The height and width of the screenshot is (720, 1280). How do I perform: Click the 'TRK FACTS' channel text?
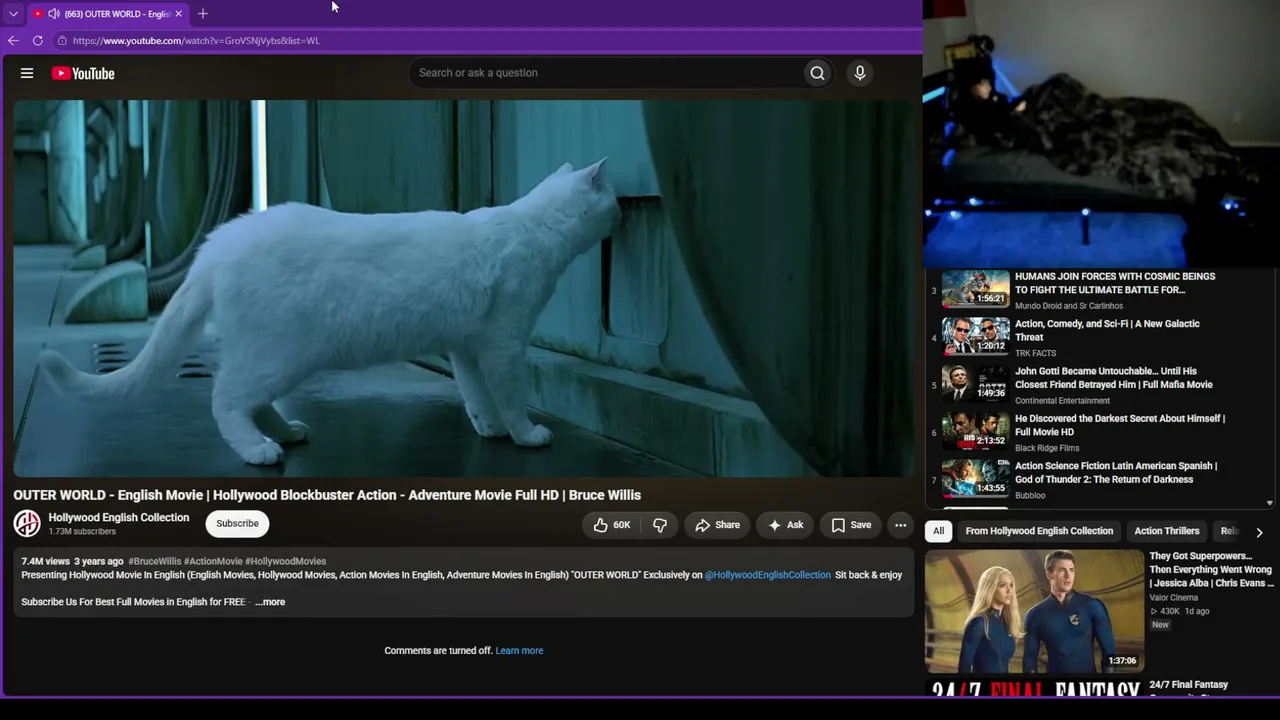point(1035,353)
